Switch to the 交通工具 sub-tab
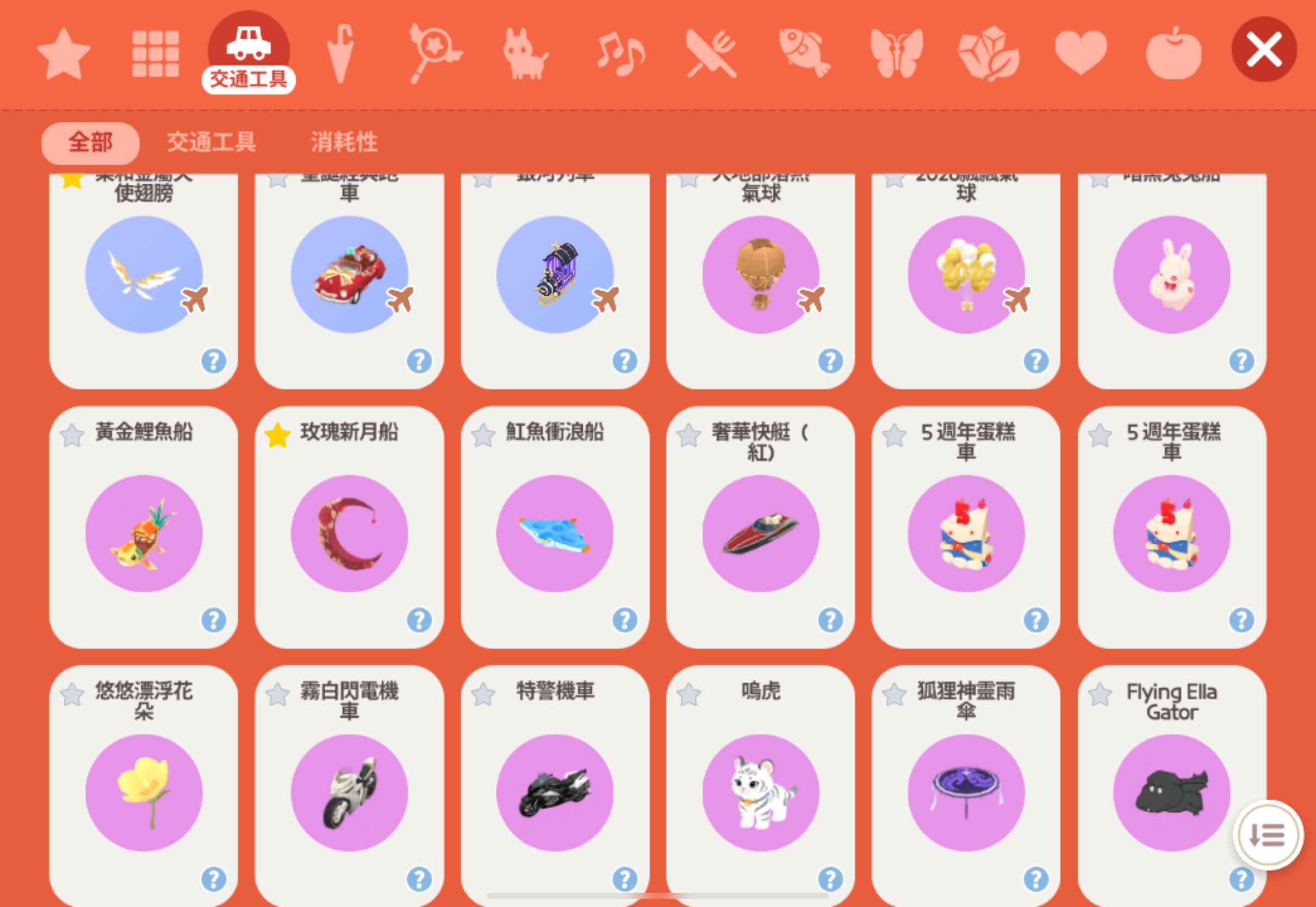 [212, 142]
